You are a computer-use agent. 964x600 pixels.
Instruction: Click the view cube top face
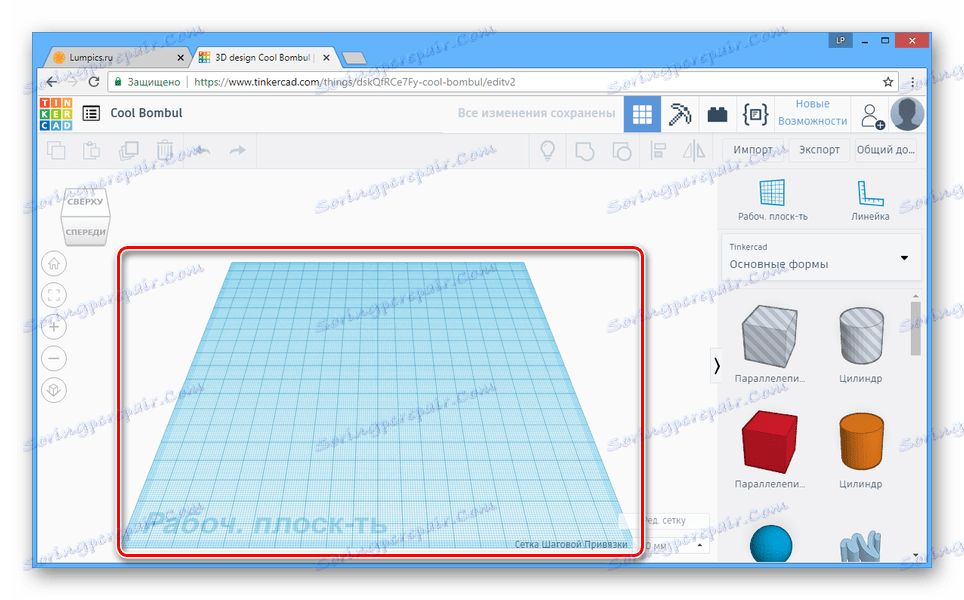click(x=85, y=202)
